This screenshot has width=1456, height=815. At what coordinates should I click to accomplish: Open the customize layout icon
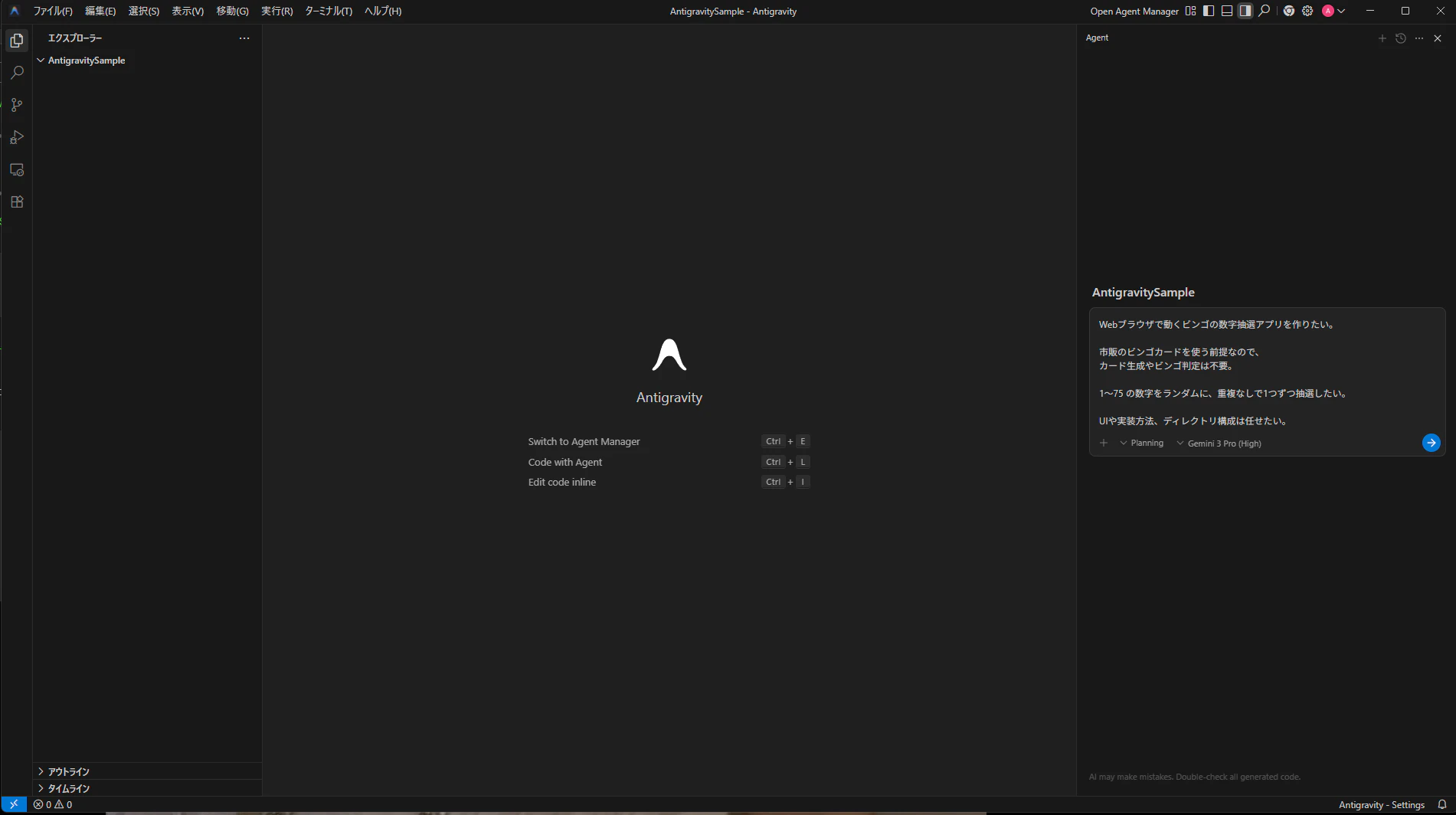tap(1190, 11)
